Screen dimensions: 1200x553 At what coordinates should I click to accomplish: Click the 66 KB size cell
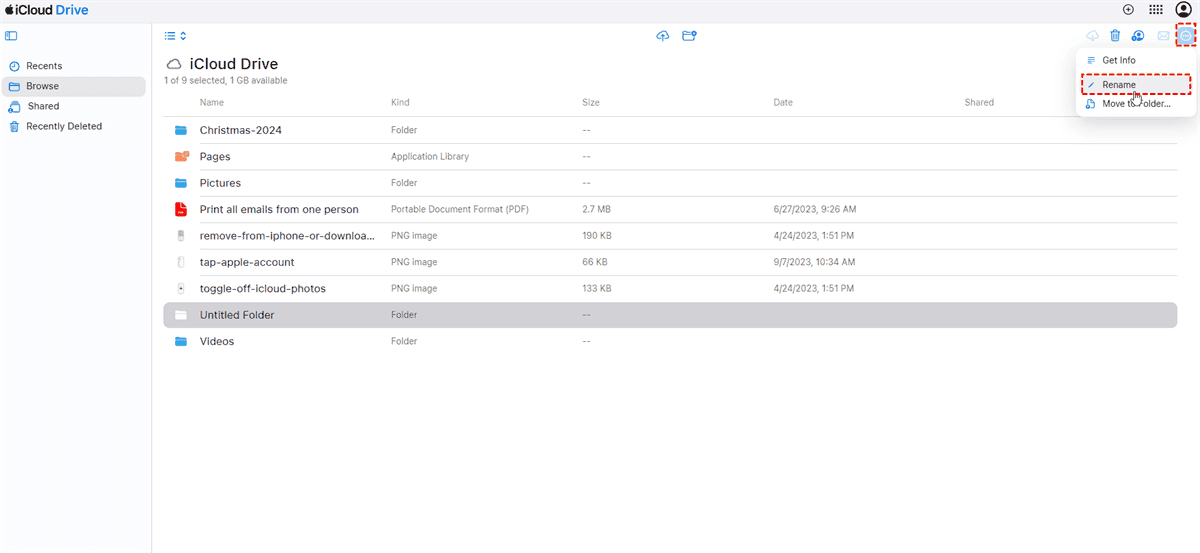click(x=594, y=262)
